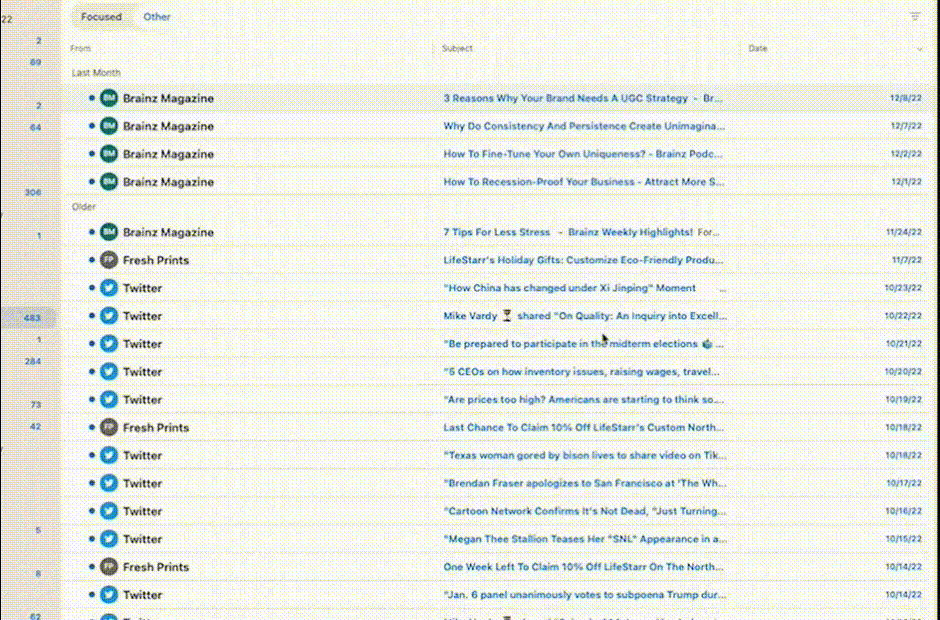The height and width of the screenshot is (620, 940).
Task: Click Fresh Prints avatar on One Week Left email
Action: (x=109, y=567)
